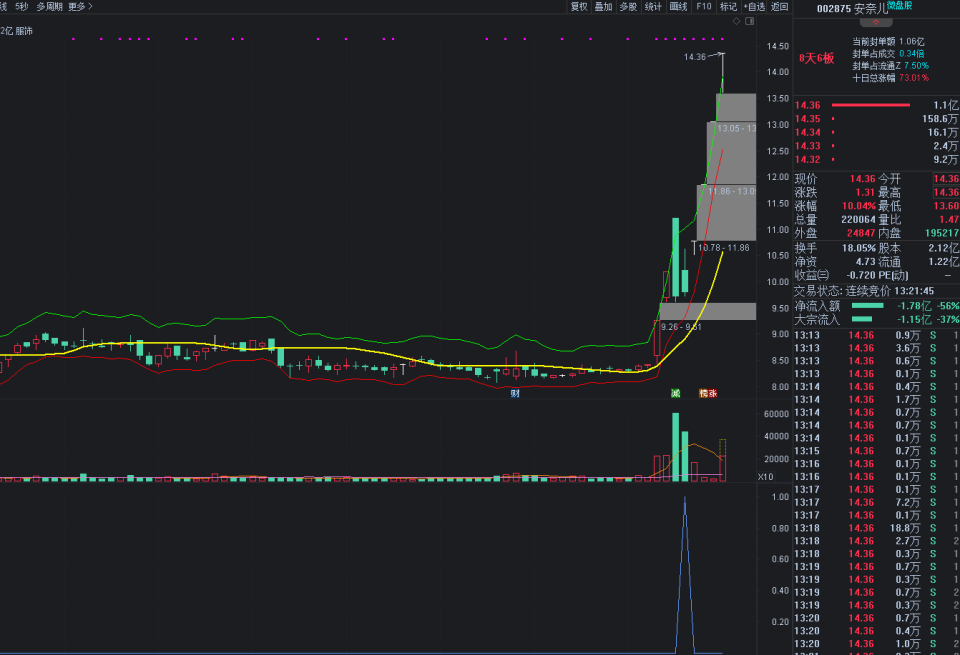
Task: Click the 榜 marker icon on chart
Action: click(x=703, y=393)
